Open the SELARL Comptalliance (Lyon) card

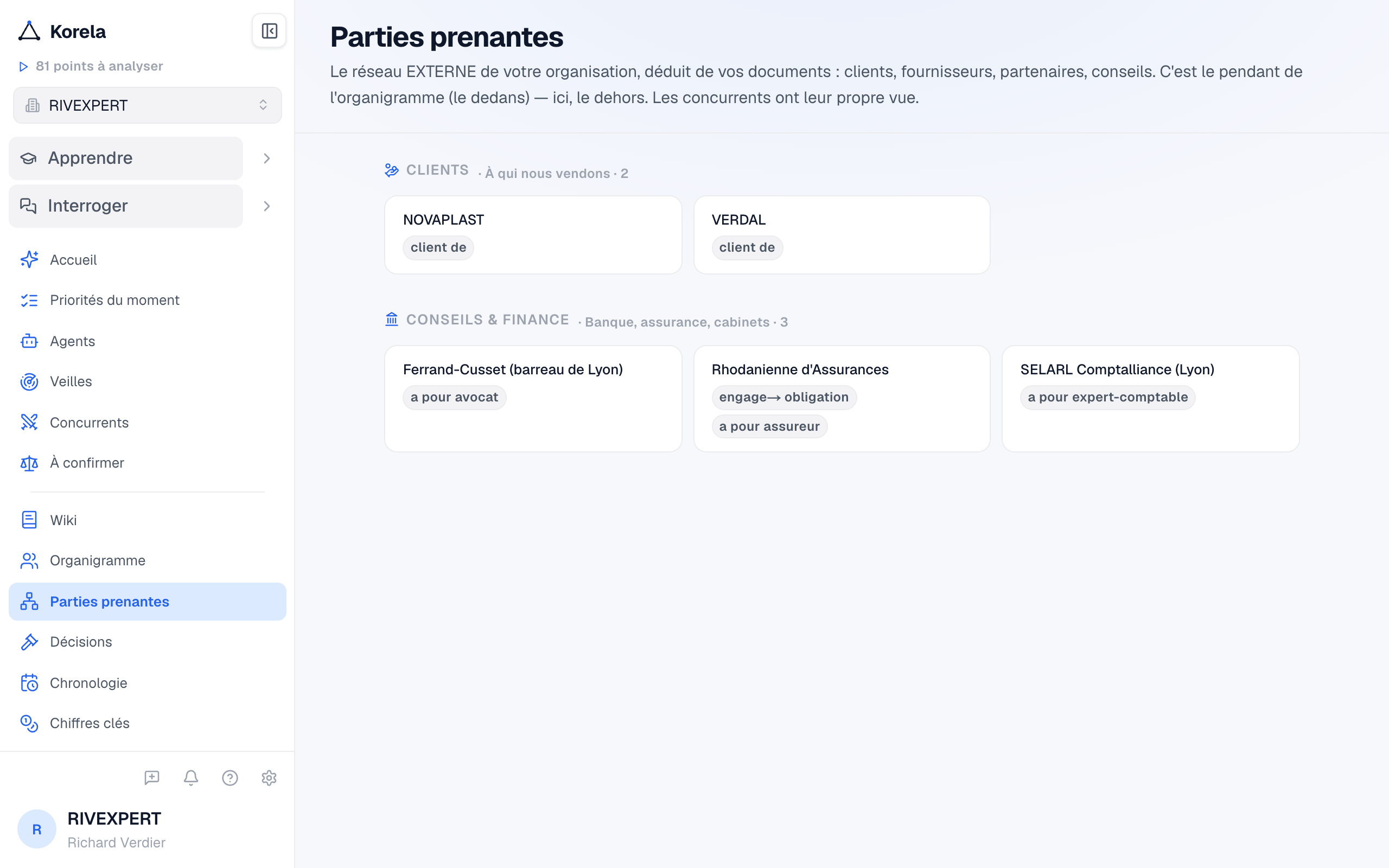pos(1150,398)
